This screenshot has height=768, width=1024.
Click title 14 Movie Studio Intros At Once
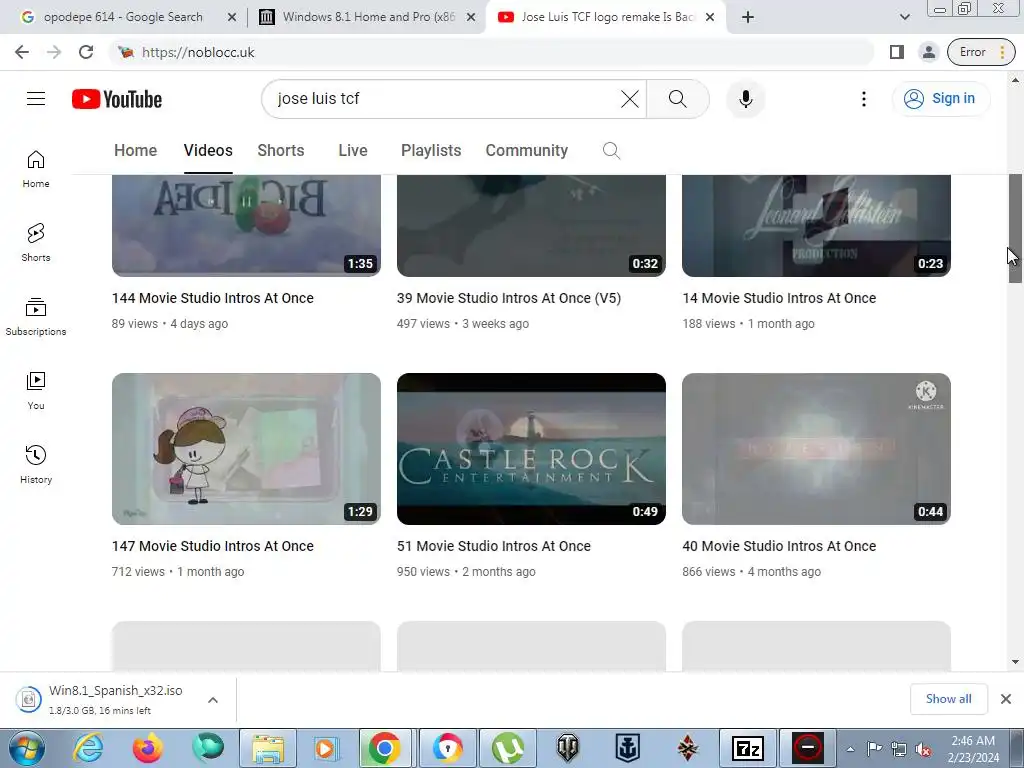[779, 298]
